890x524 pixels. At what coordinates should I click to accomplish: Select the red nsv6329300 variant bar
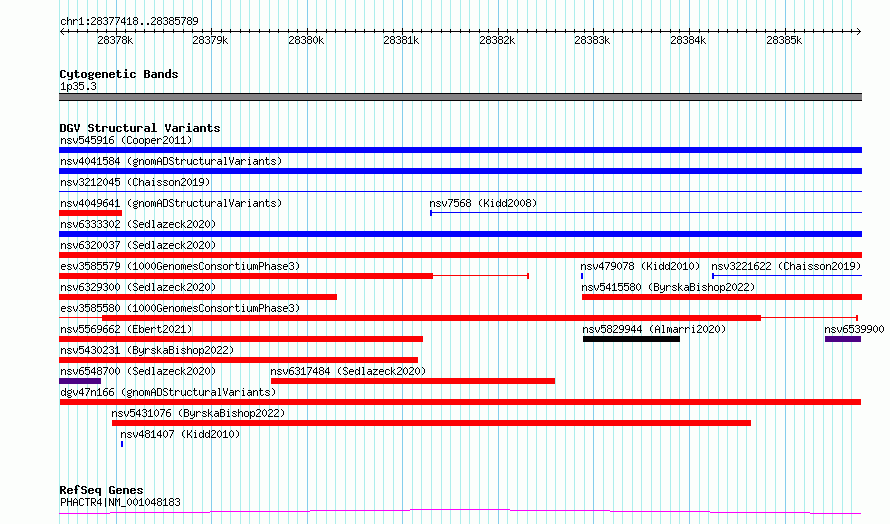coord(198,297)
